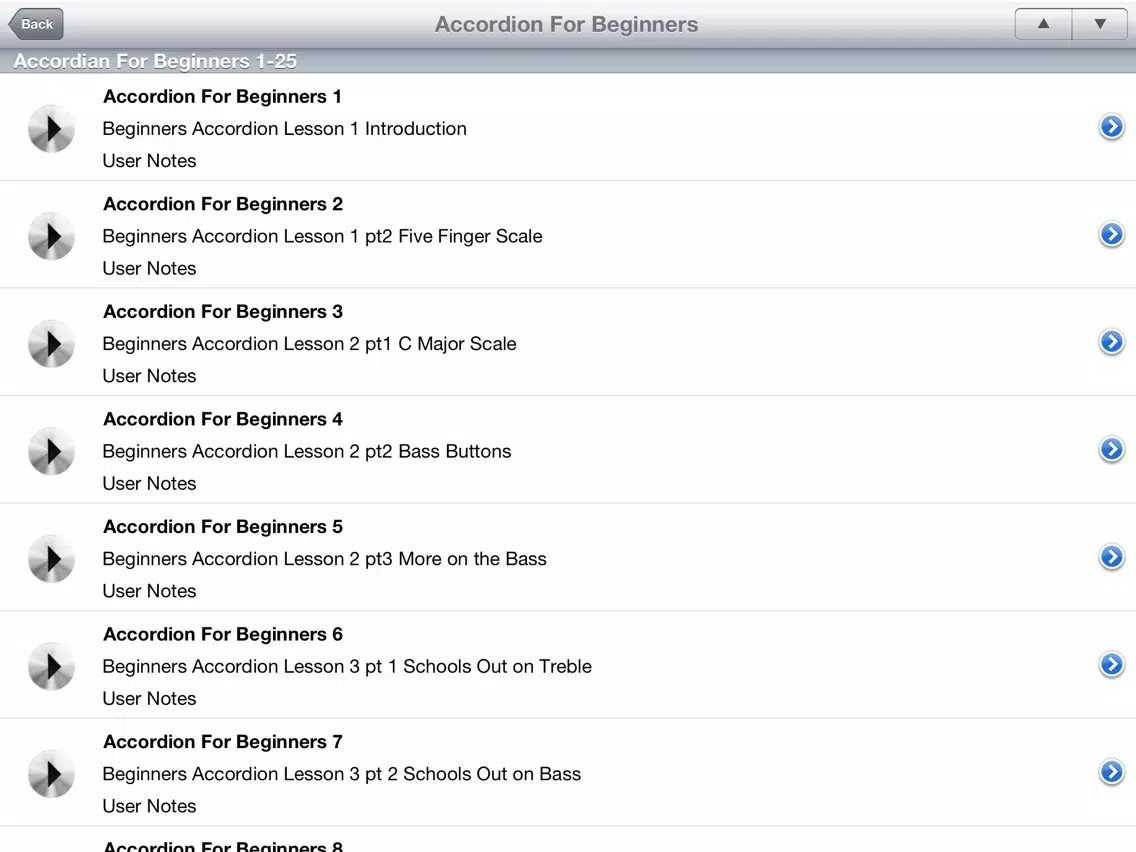1136x852 pixels.
Task: Select title 'Accordion For Beginners 2'
Action: pos(222,204)
